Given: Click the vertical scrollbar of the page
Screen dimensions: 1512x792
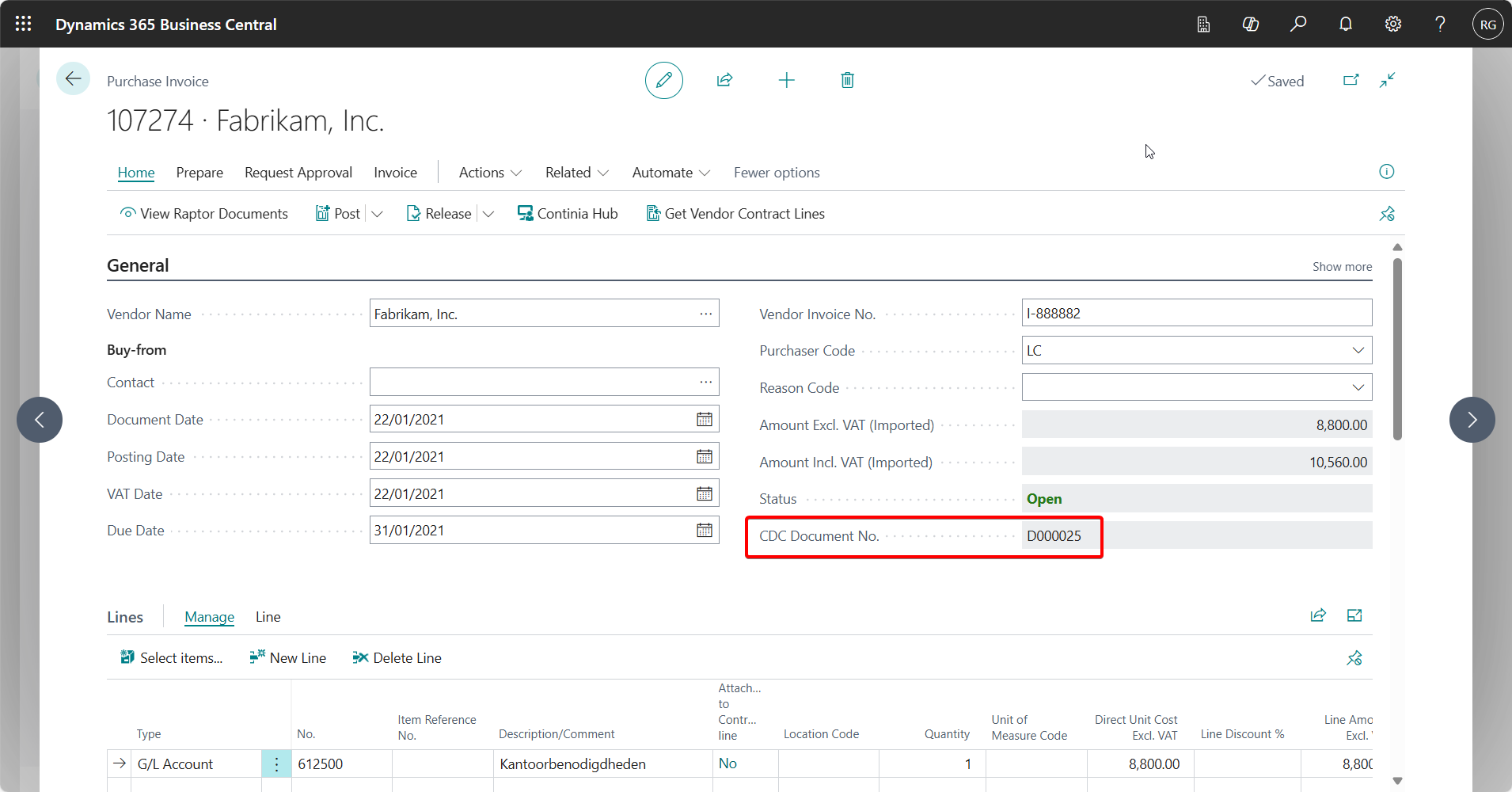Looking at the screenshot, I should [x=1397, y=348].
